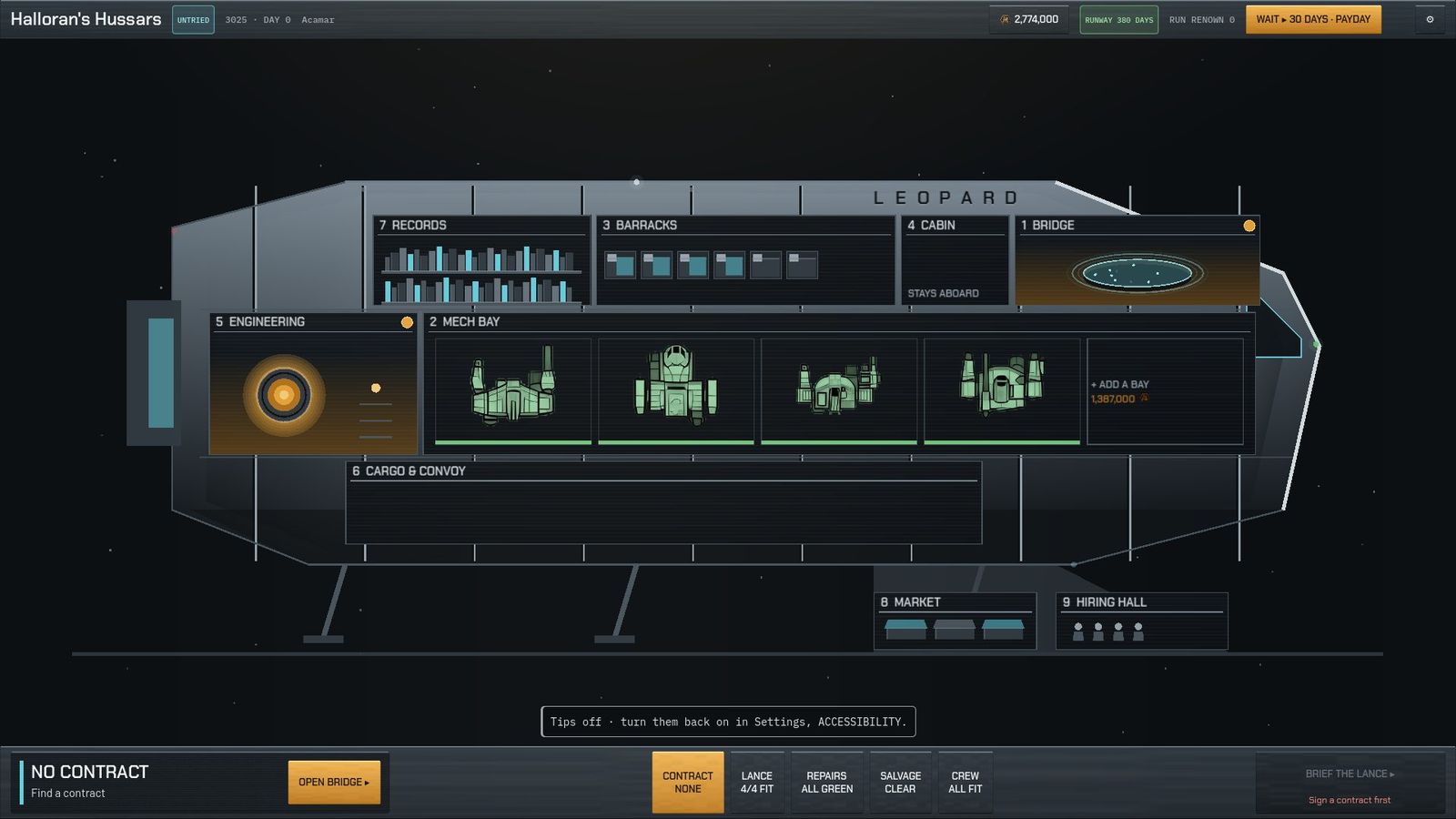Click the Untried reputation badge
The image size is (1456, 819).
pos(193,20)
